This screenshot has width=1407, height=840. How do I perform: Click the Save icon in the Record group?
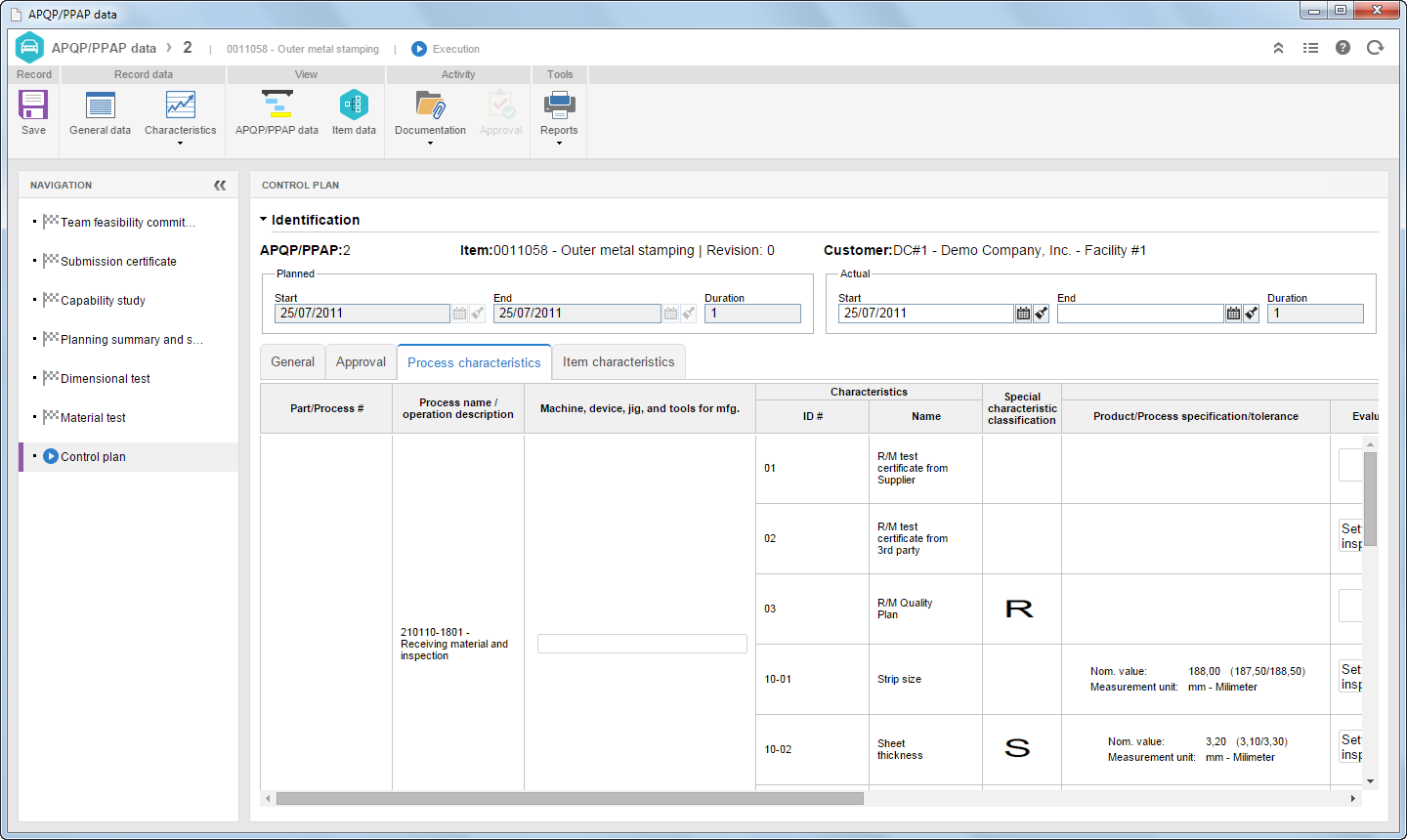tap(33, 105)
